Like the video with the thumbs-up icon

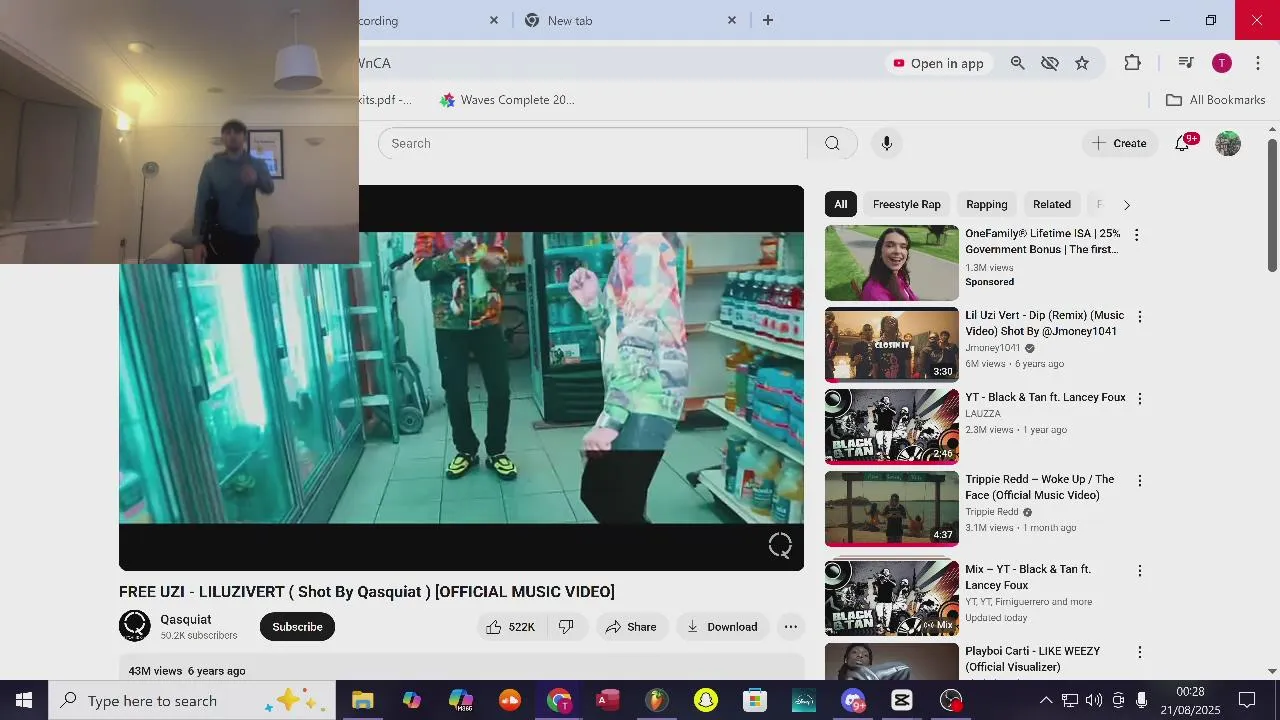pos(512,627)
